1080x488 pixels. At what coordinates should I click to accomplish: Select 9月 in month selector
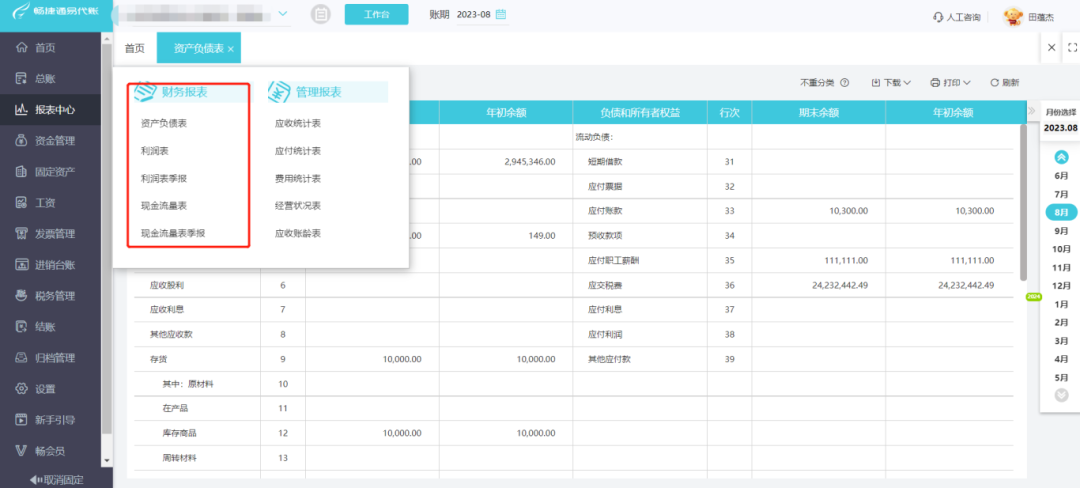[x=1061, y=231]
